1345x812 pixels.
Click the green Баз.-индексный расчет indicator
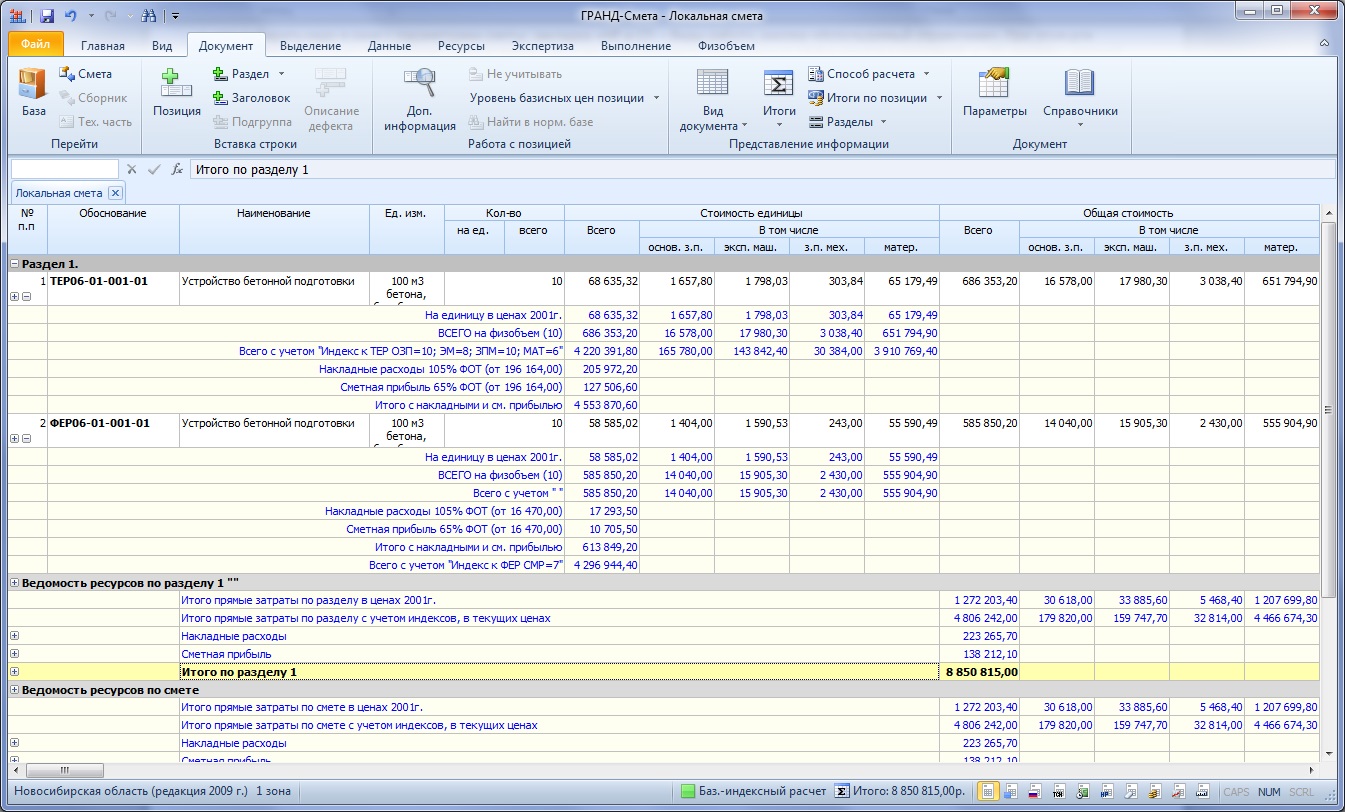[x=688, y=791]
